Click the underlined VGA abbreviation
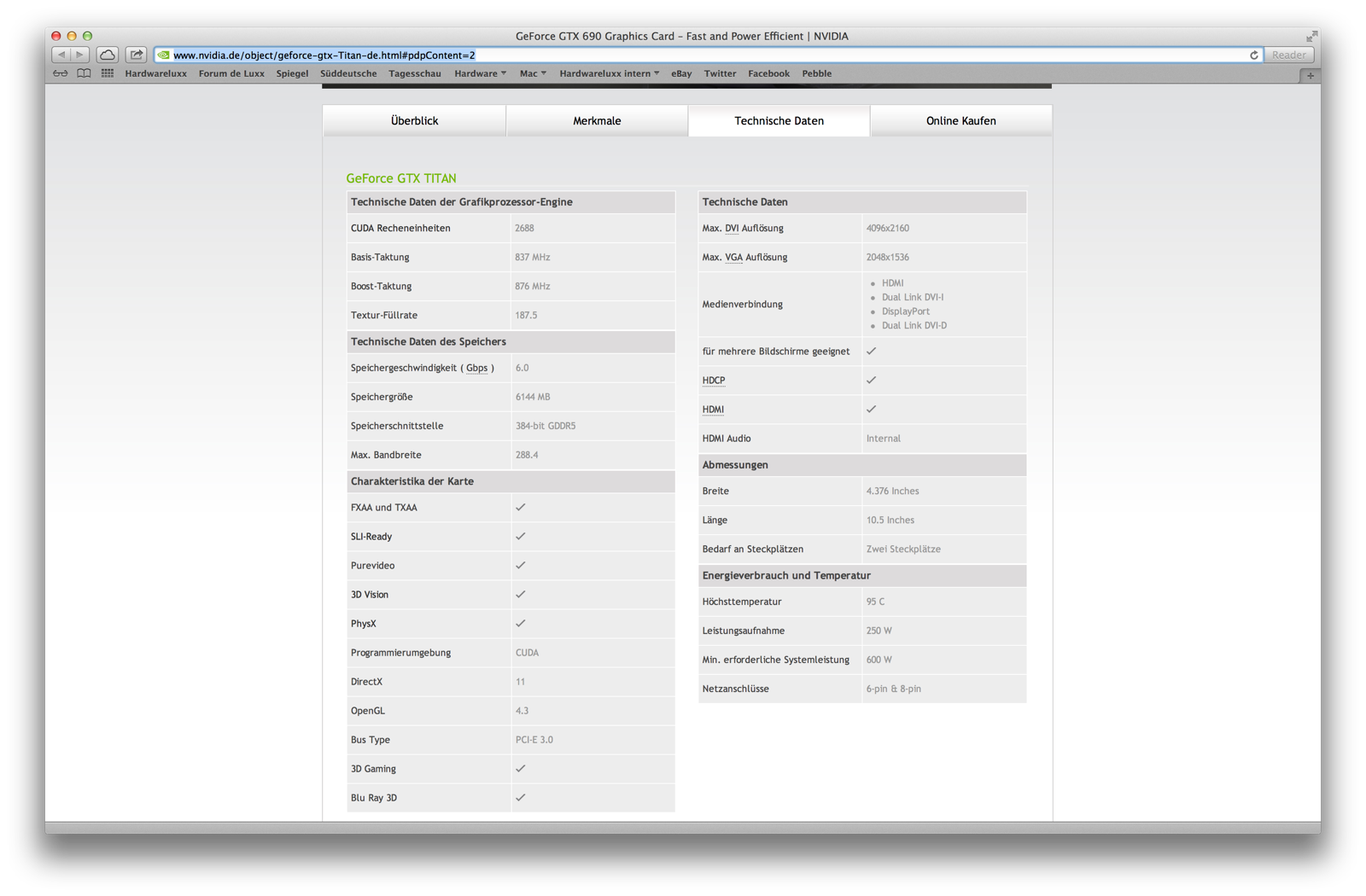 tap(733, 257)
